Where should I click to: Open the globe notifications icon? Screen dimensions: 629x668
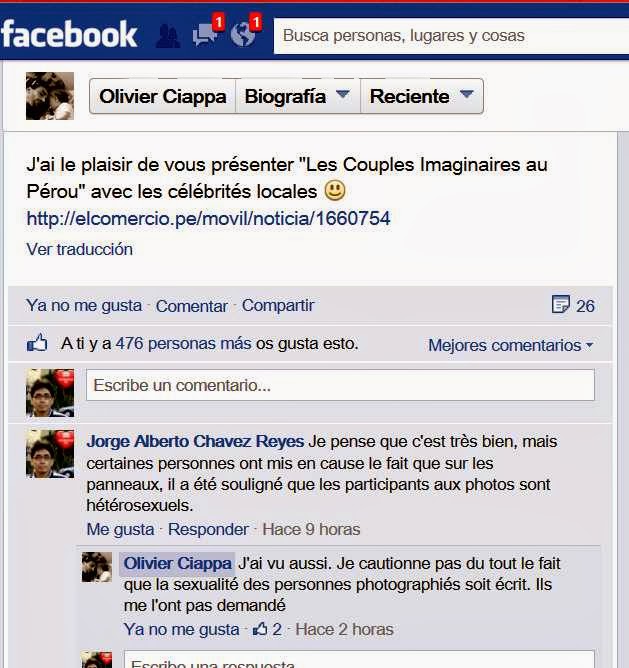(x=246, y=31)
